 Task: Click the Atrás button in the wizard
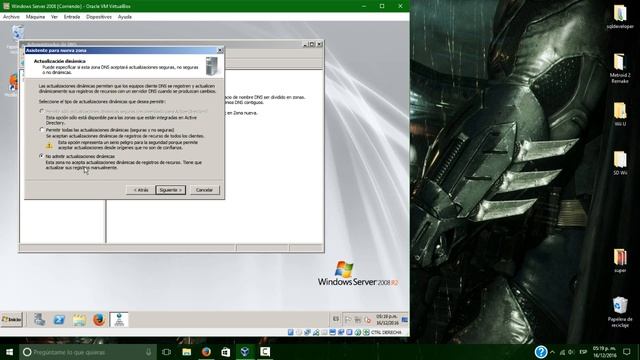(x=141, y=190)
